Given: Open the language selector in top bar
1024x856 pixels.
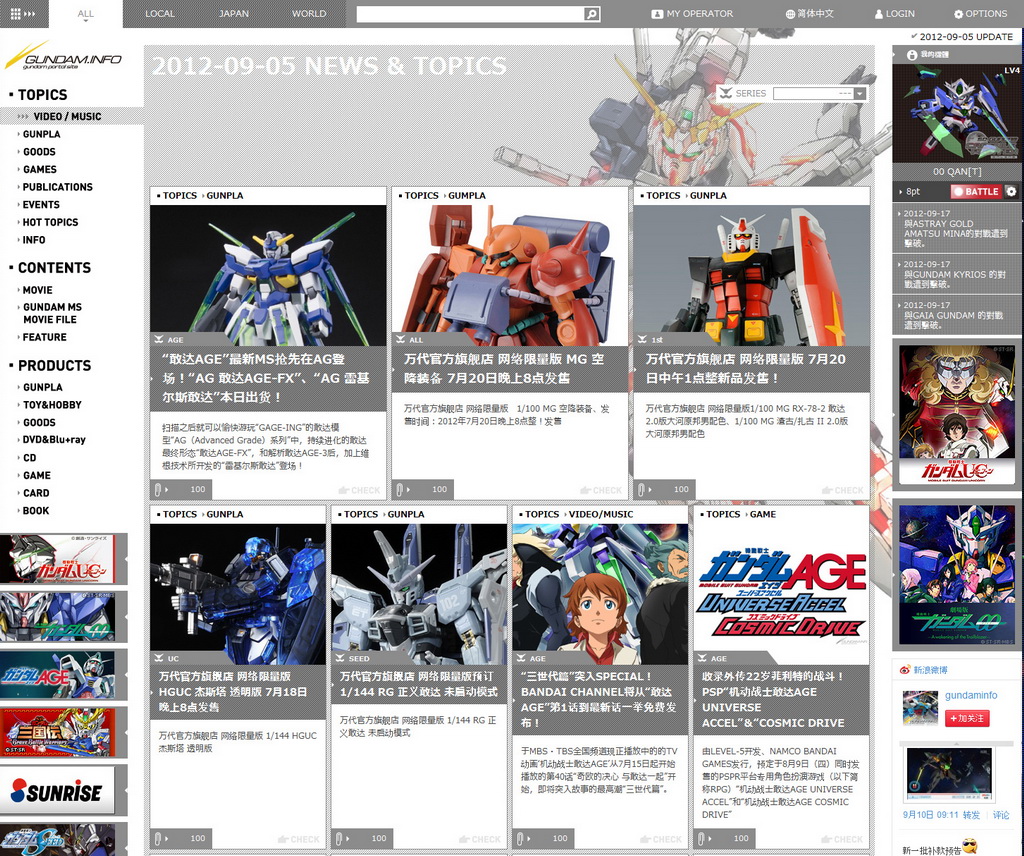Looking at the screenshot, I should [810, 14].
